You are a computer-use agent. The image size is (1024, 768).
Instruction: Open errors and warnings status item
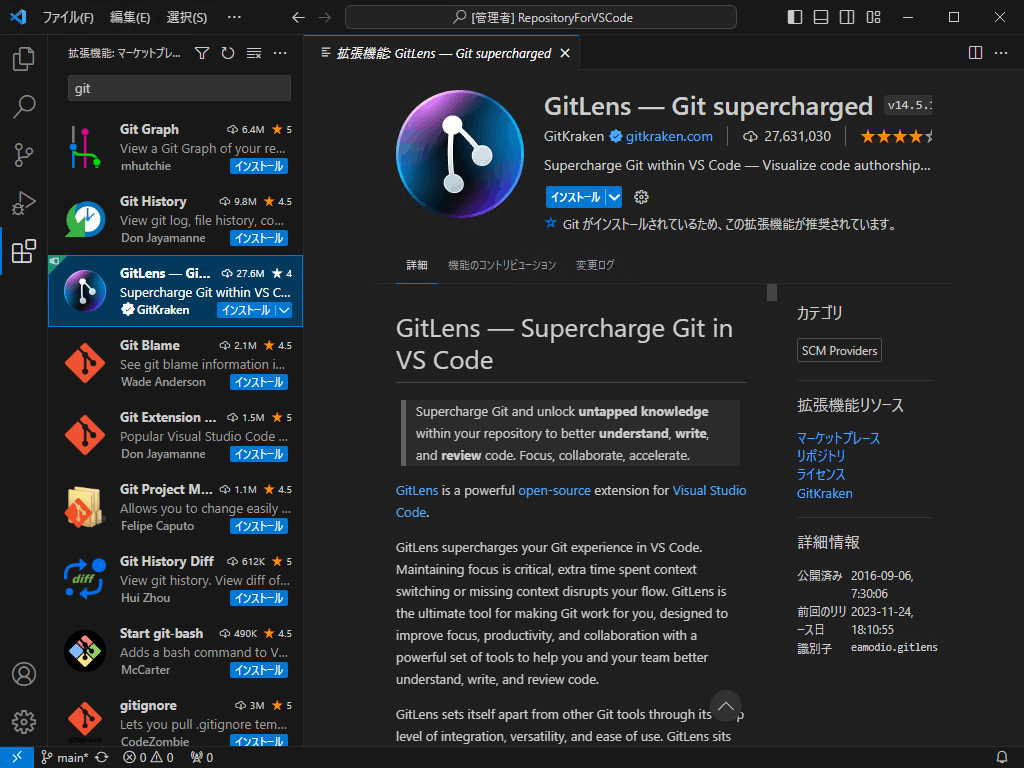[x=148, y=758]
